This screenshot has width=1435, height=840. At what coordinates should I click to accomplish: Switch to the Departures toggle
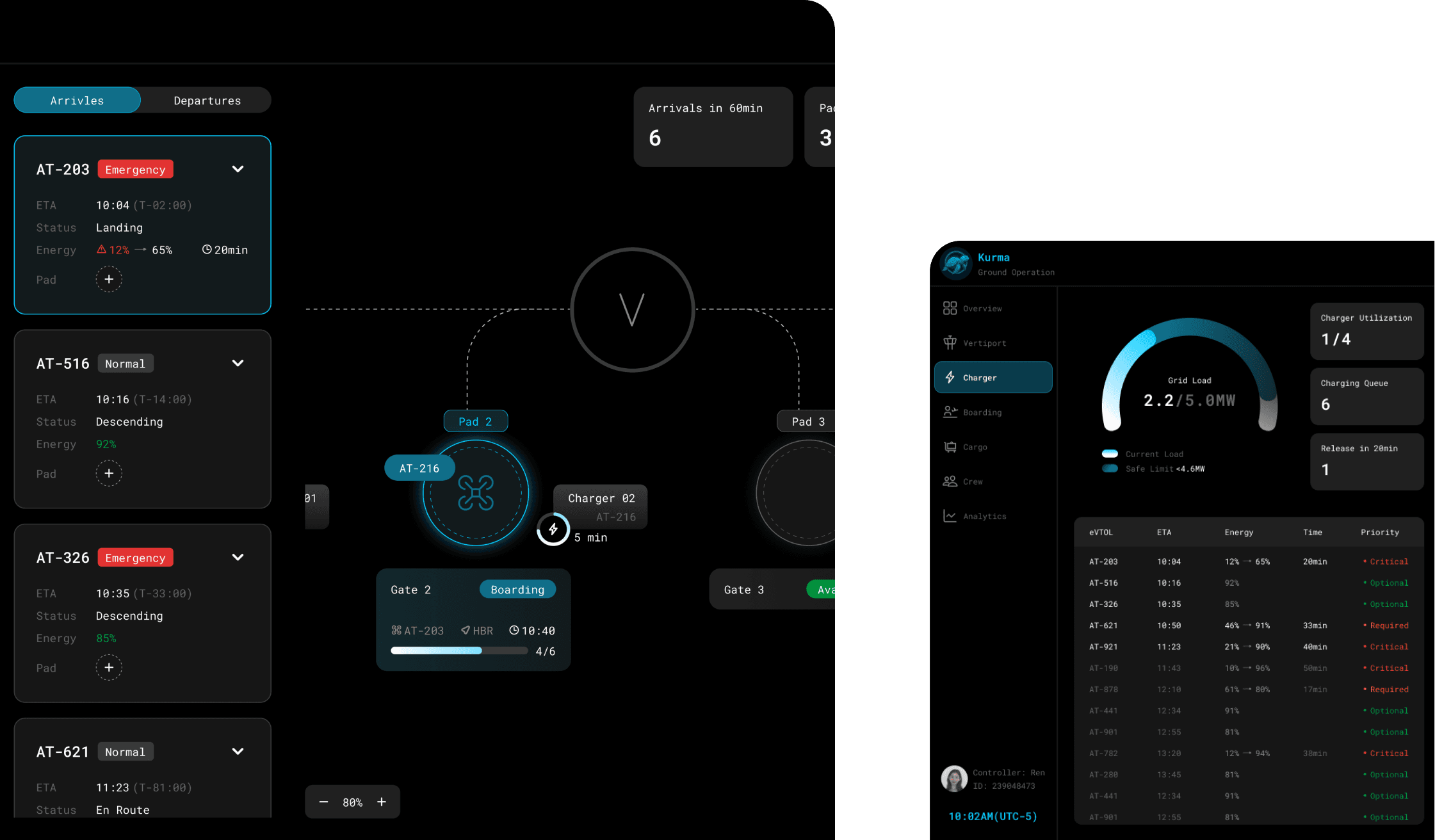[x=207, y=101]
